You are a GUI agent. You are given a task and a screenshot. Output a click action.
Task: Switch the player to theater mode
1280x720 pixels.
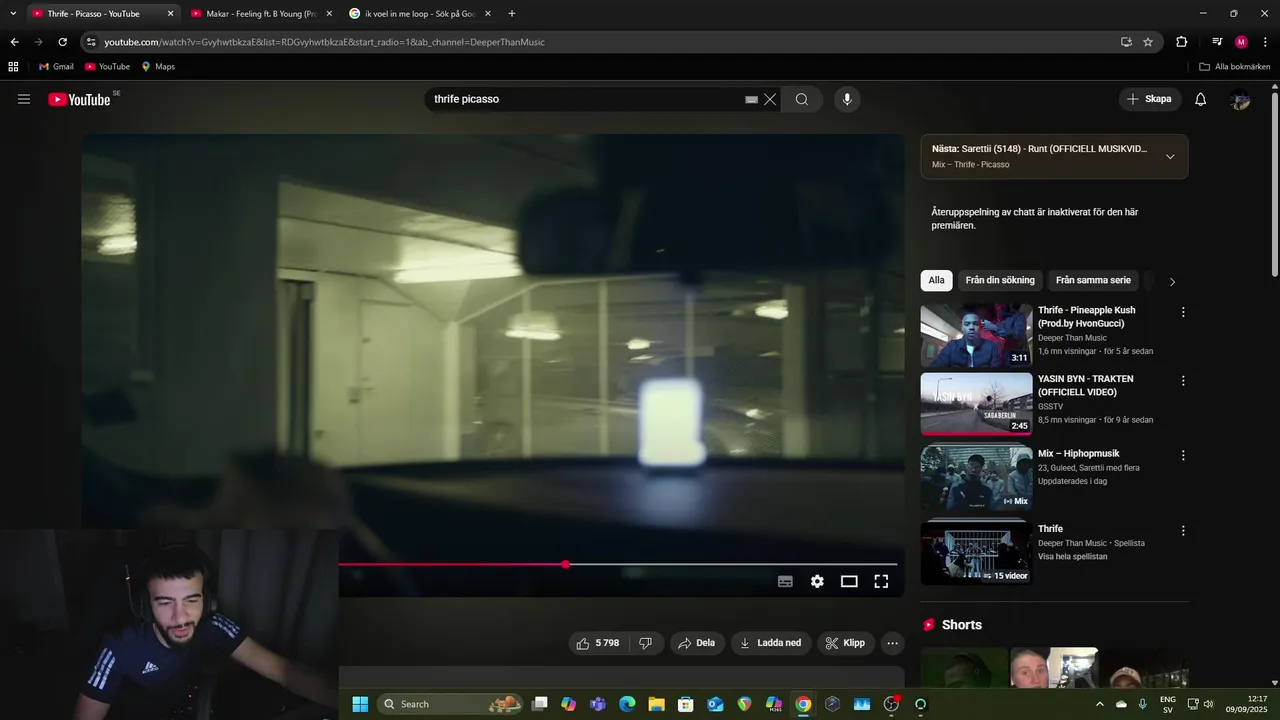849,581
